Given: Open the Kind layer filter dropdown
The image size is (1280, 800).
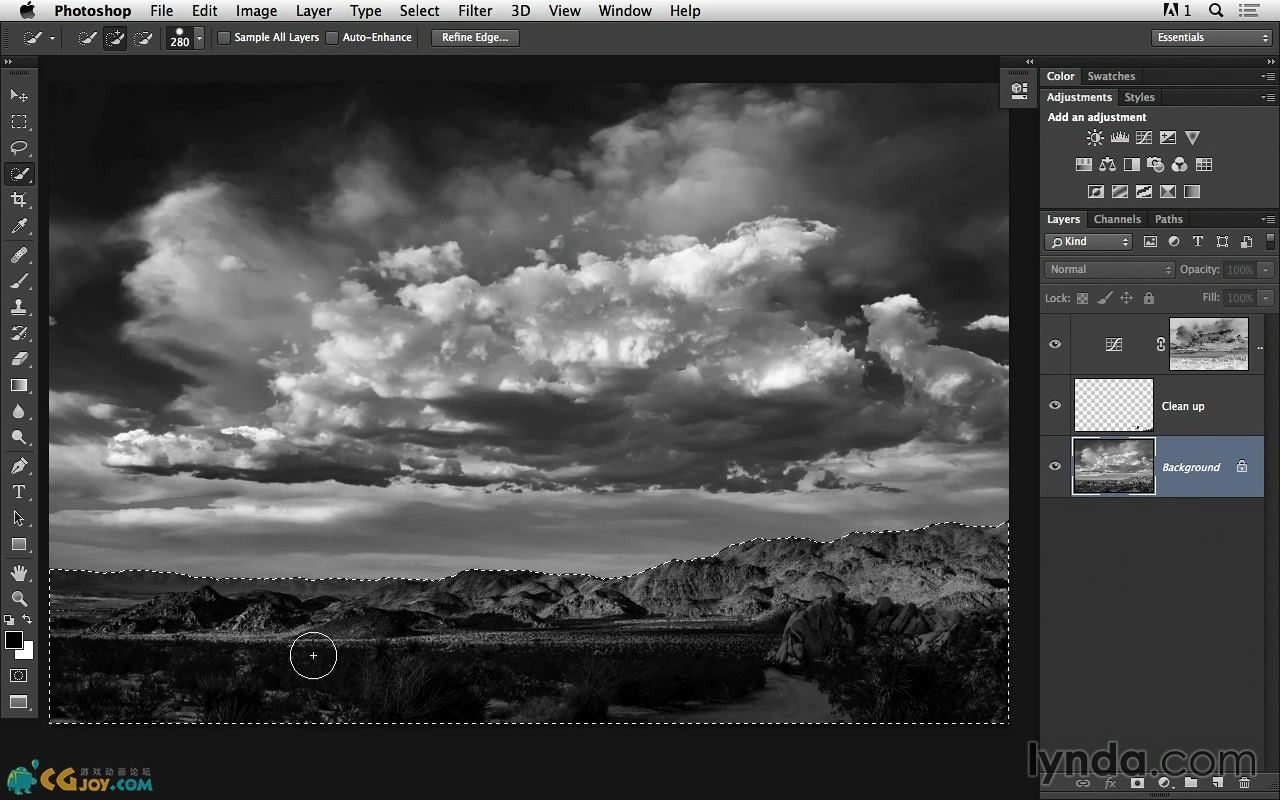Looking at the screenshot, I should 1088,242.
